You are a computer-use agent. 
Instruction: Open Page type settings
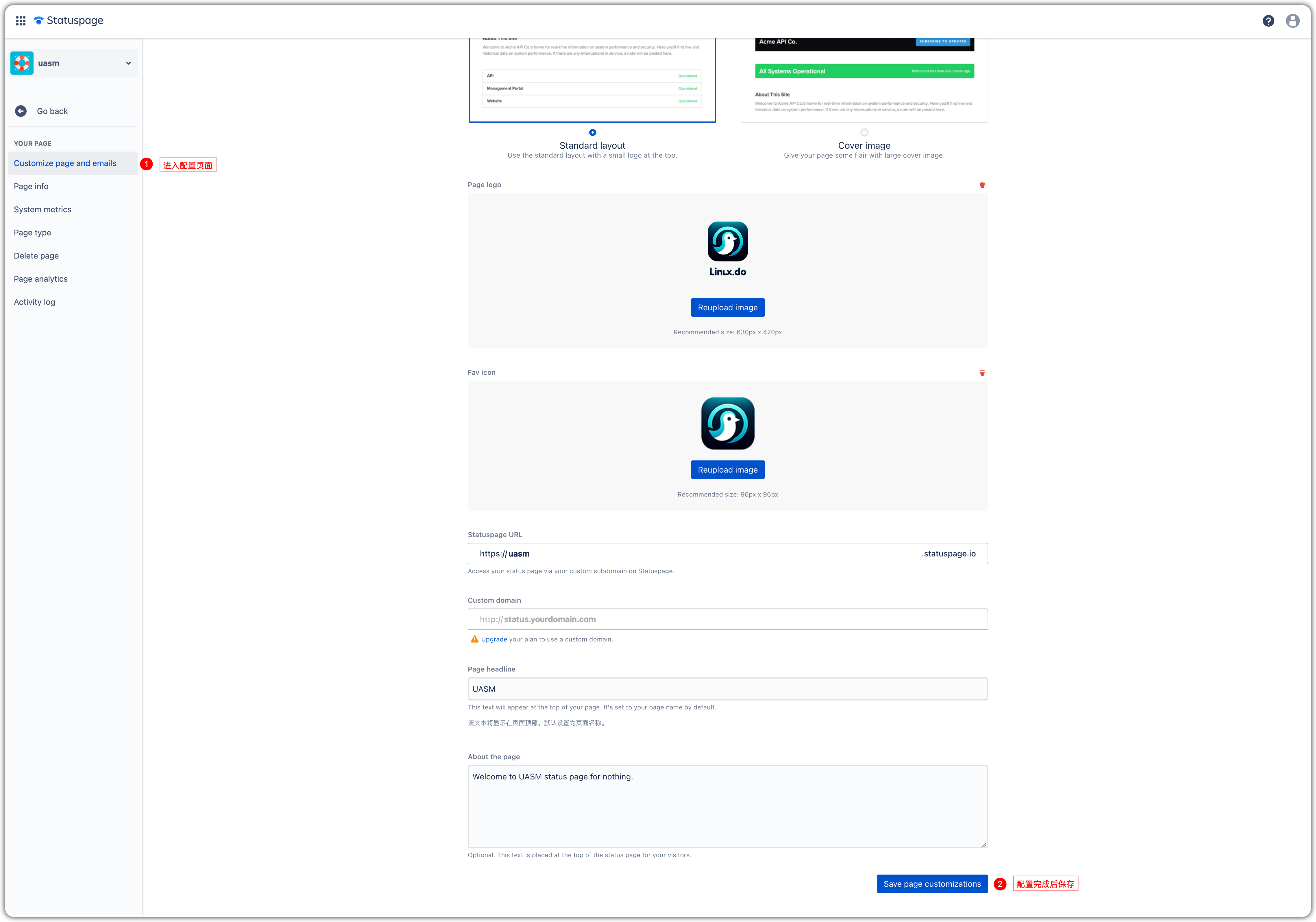(x=32, y=233)
